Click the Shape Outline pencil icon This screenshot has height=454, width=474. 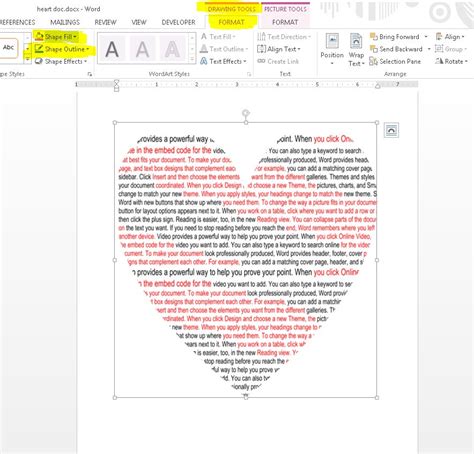click(x=39, y=49)
